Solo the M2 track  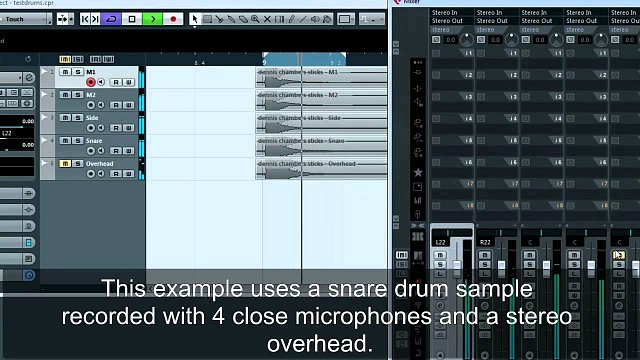click(x=78, y=95)
